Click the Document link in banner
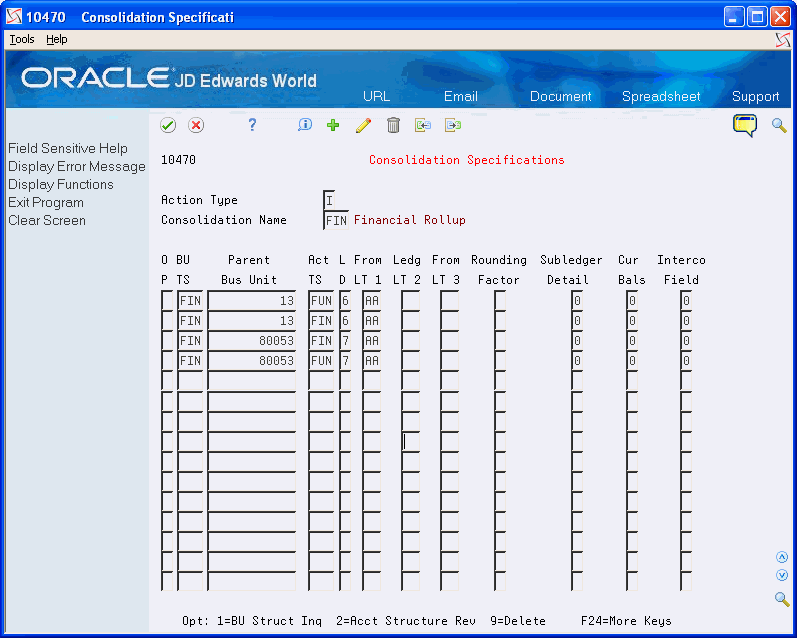This screenshot has width=797, height=638. pos(561,96)
